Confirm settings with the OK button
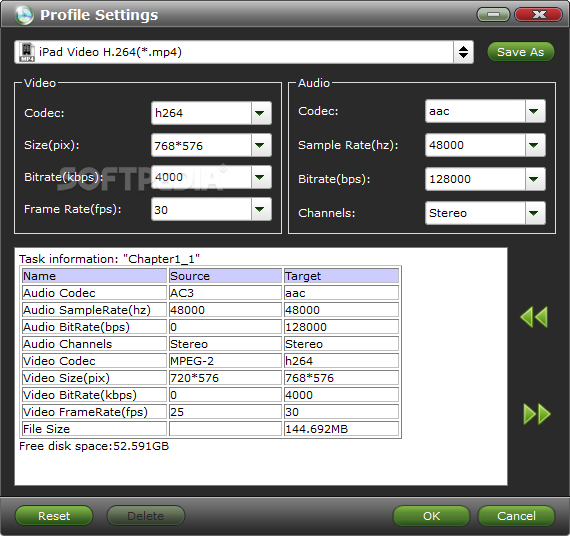 point(431,516)
